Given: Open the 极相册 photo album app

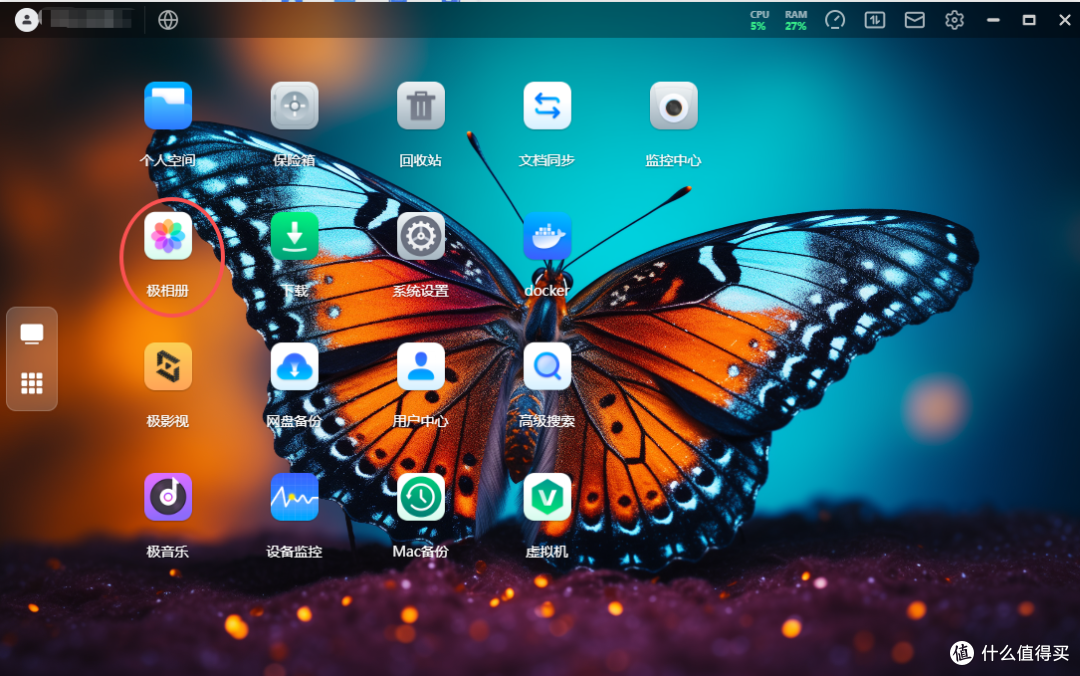Looking at the screenshot, I should pyautogui.click(x=168, y=236).
